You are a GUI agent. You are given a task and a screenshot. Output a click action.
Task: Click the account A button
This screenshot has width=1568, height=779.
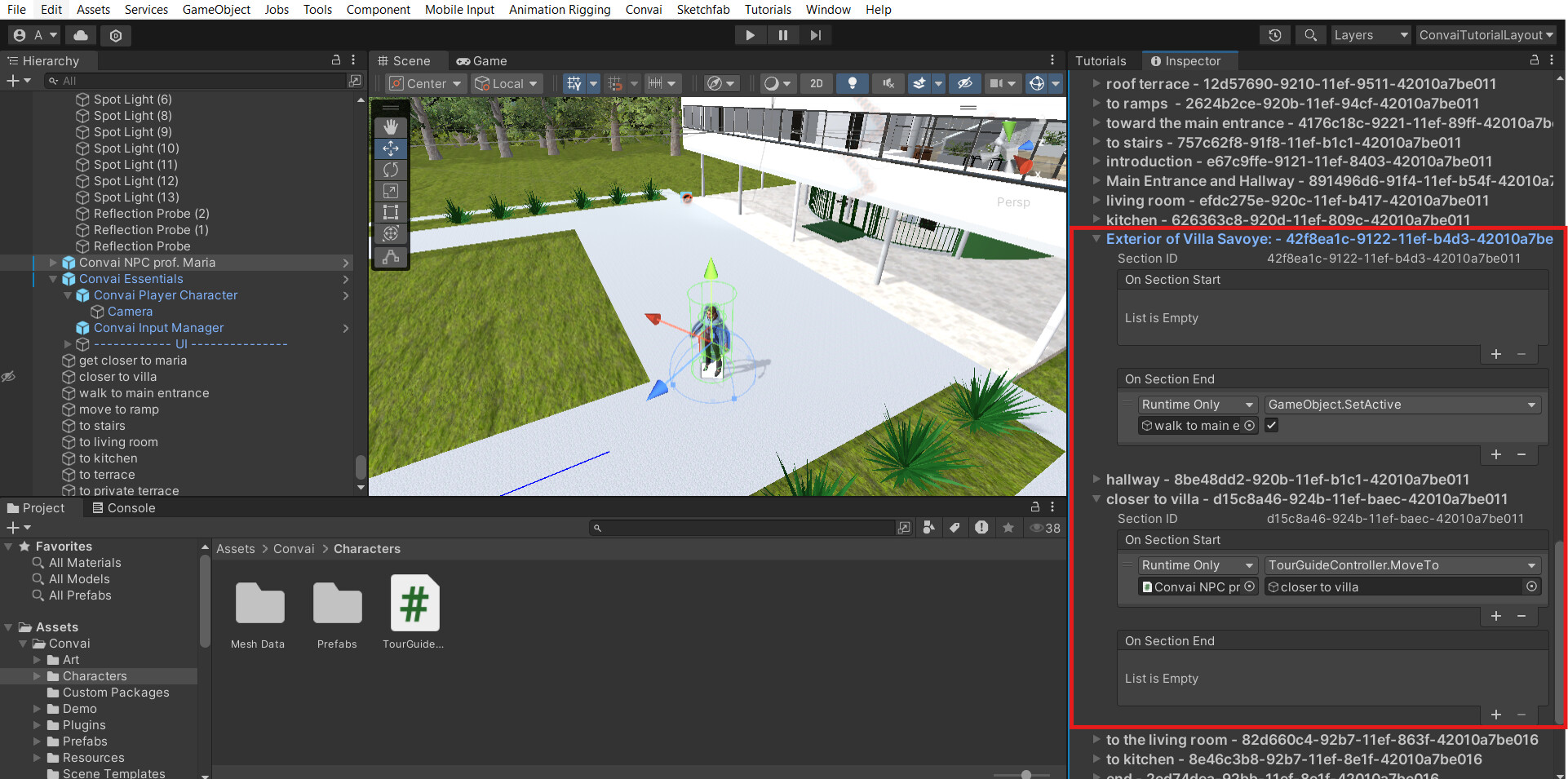(35, 35)
